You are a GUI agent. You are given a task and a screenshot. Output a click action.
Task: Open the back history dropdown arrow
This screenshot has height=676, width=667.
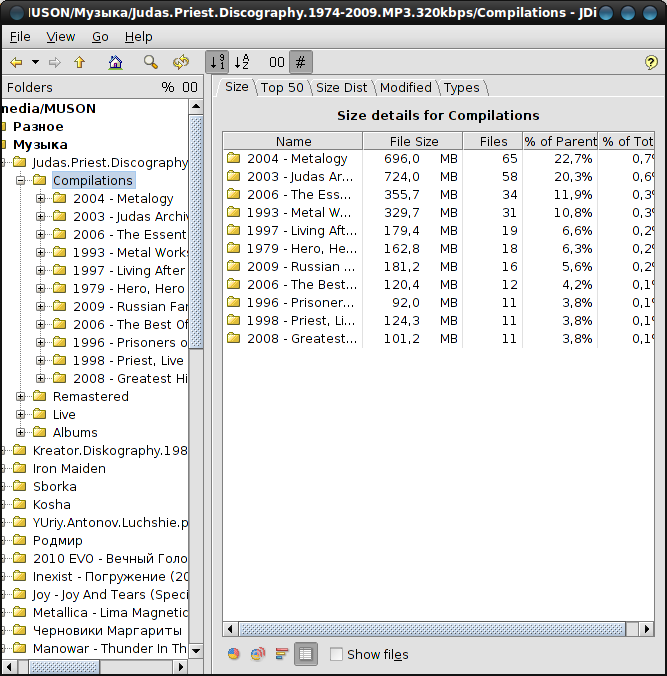35,62
